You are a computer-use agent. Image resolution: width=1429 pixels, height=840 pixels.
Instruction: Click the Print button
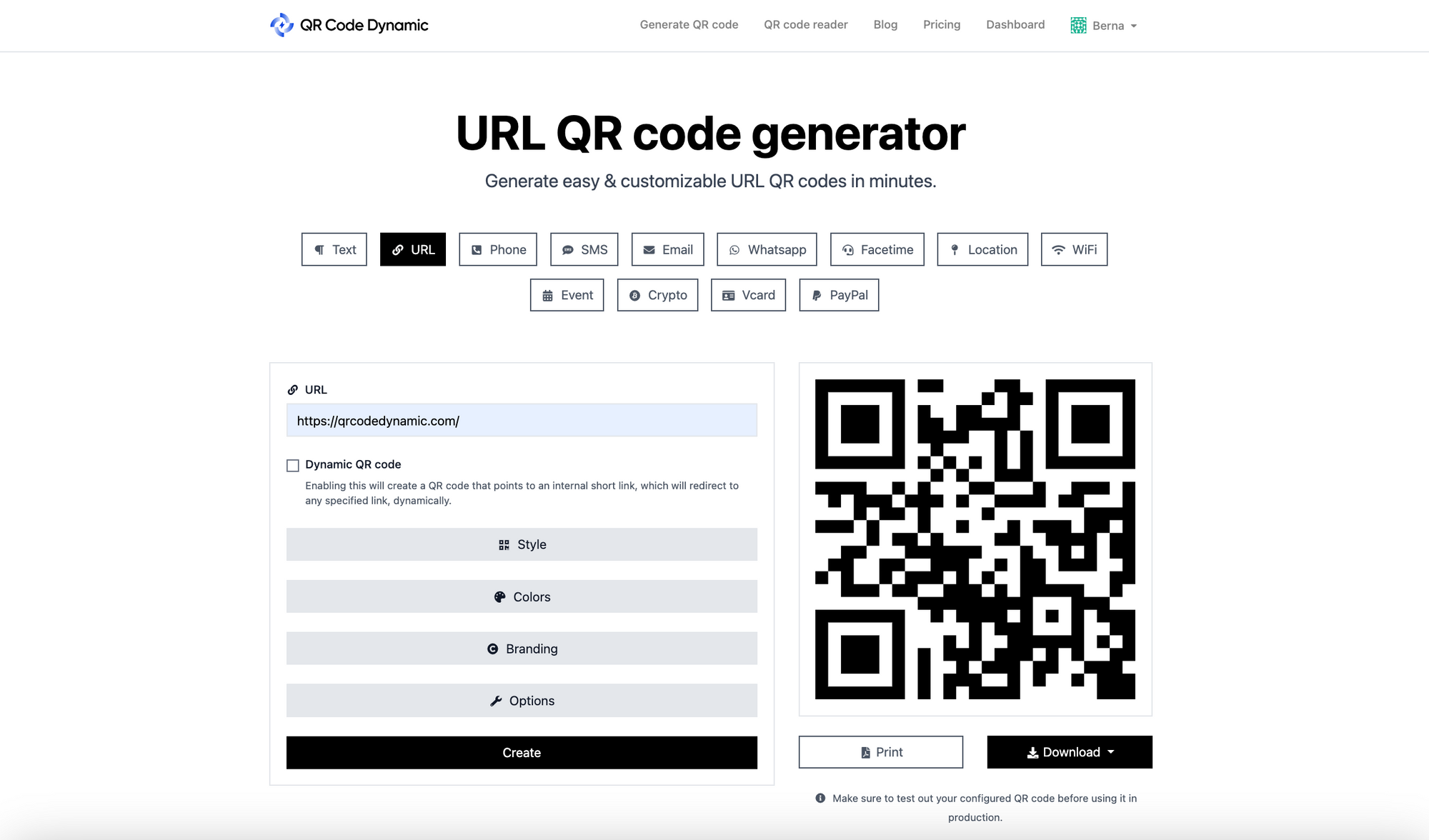(x=880, y=752)
